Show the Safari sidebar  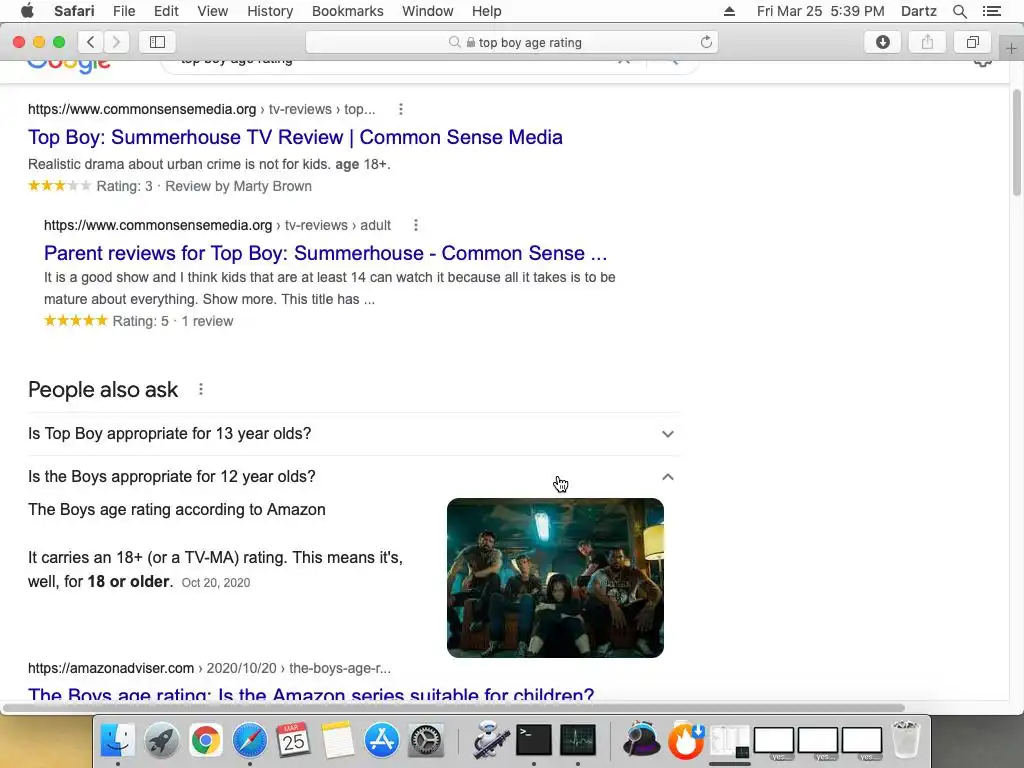pyautogui.click(x=157, y=42)
